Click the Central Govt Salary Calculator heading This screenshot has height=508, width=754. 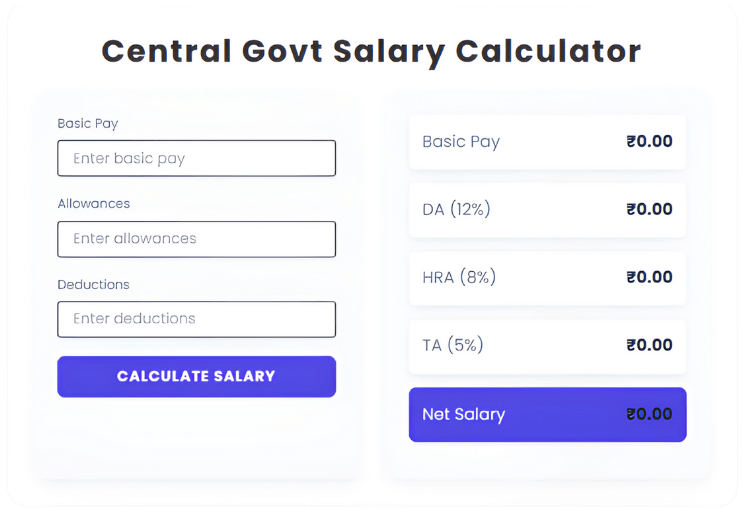coord(371,50)
